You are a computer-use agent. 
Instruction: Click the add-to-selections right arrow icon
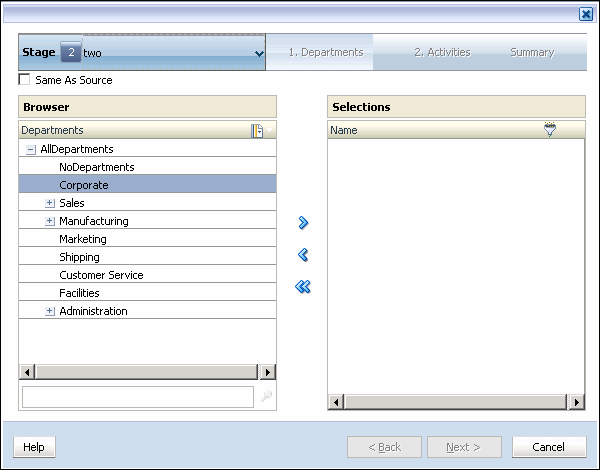tap(303, 222)
